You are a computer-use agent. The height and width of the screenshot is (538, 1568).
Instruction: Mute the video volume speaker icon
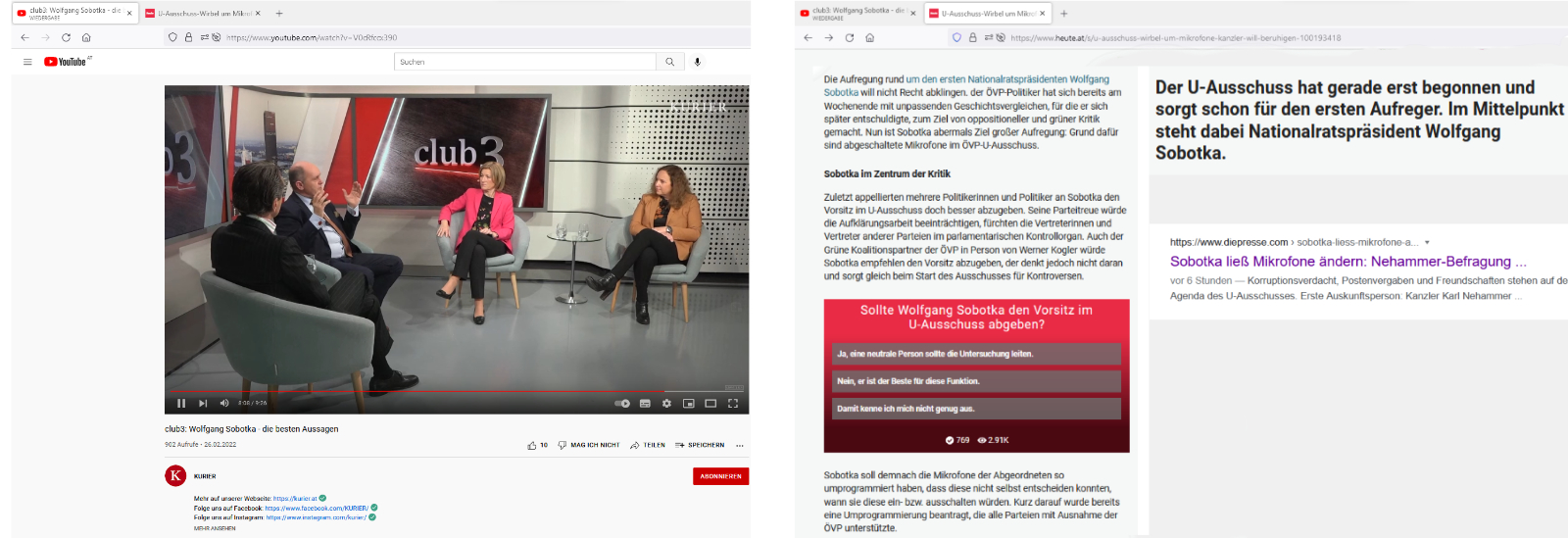pyautogui.click(x=224, y=403)
